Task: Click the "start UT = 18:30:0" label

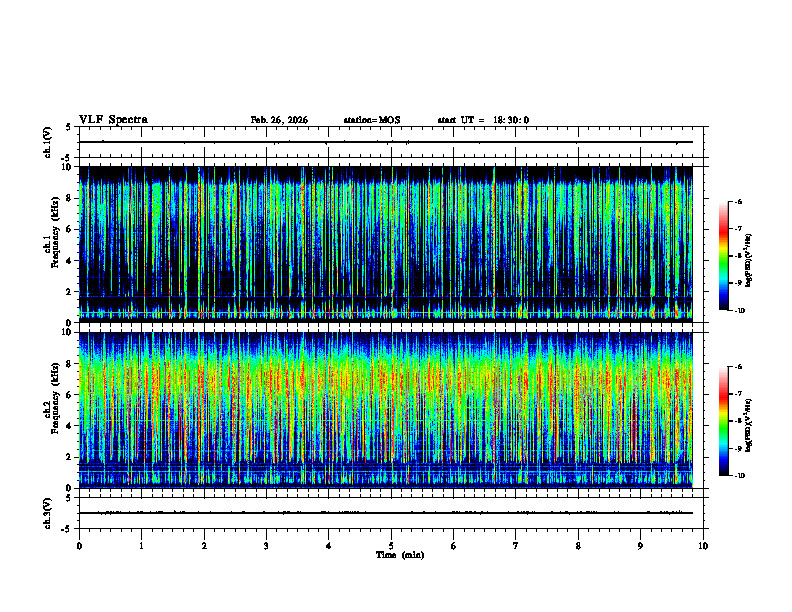Action: [x=483, y=120]
